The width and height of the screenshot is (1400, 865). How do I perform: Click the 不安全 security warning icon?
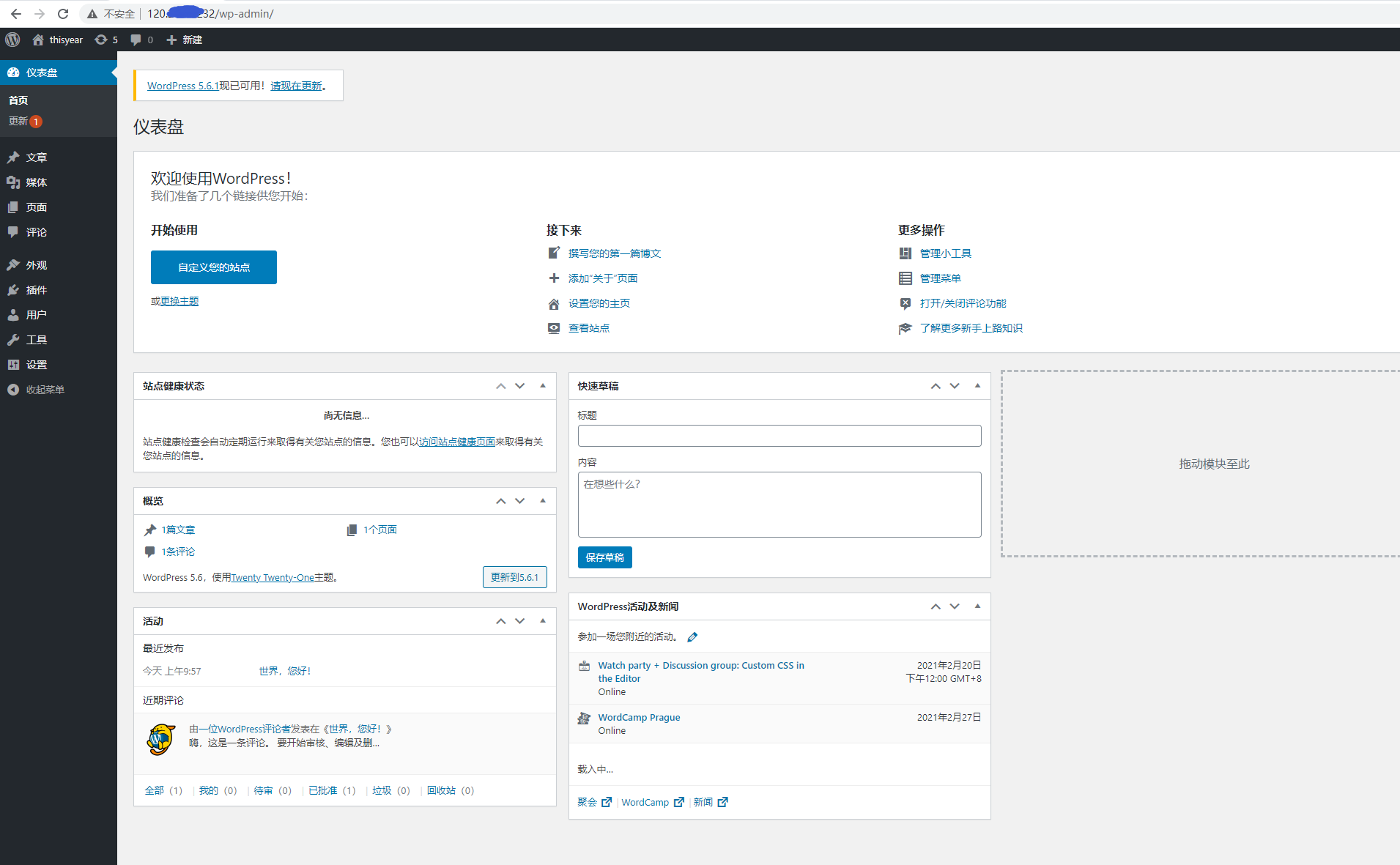(92, 14)
